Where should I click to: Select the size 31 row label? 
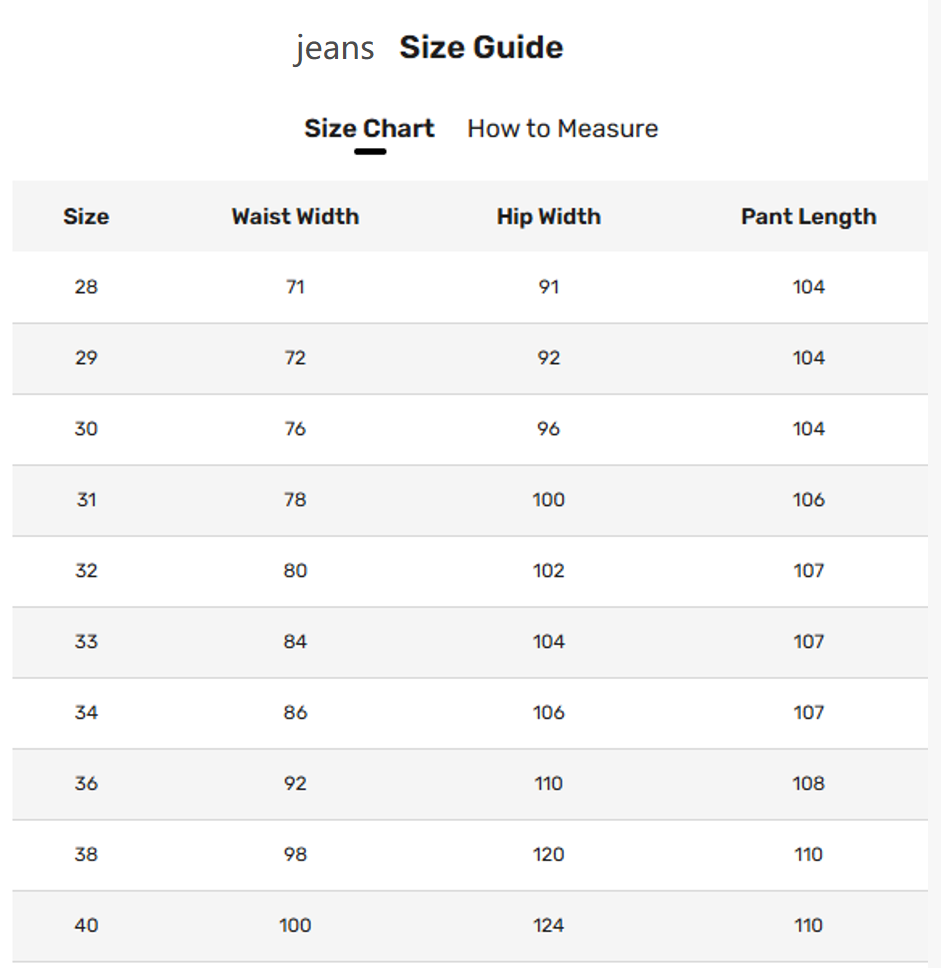pyautogui.click(x=86, y=500)
